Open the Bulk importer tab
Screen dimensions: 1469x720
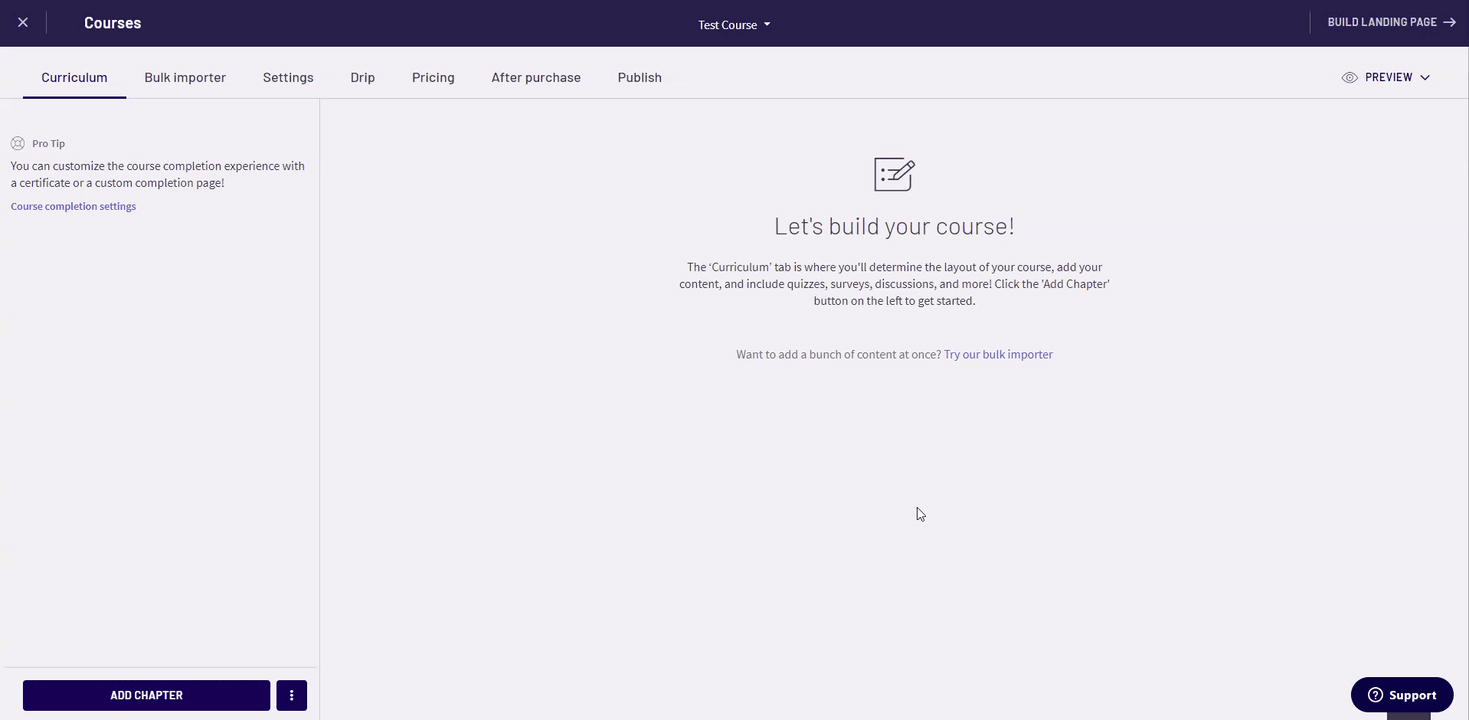(185, 77)
